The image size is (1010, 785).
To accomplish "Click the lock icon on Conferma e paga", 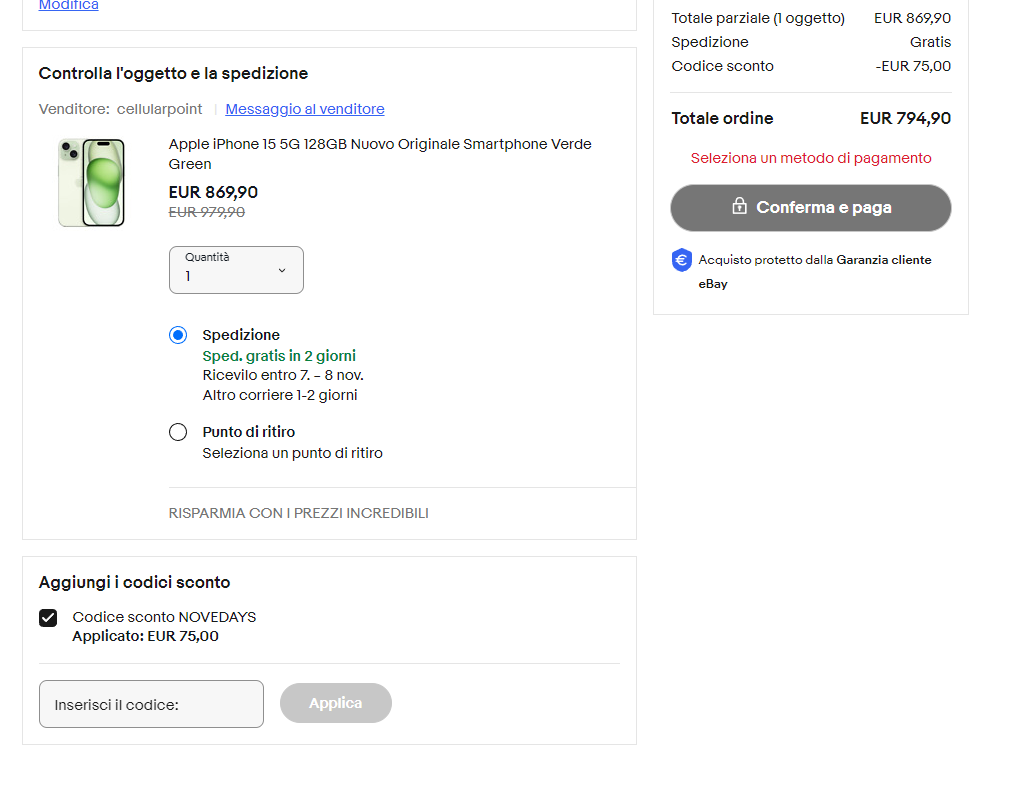I will (x=739, y=206).
